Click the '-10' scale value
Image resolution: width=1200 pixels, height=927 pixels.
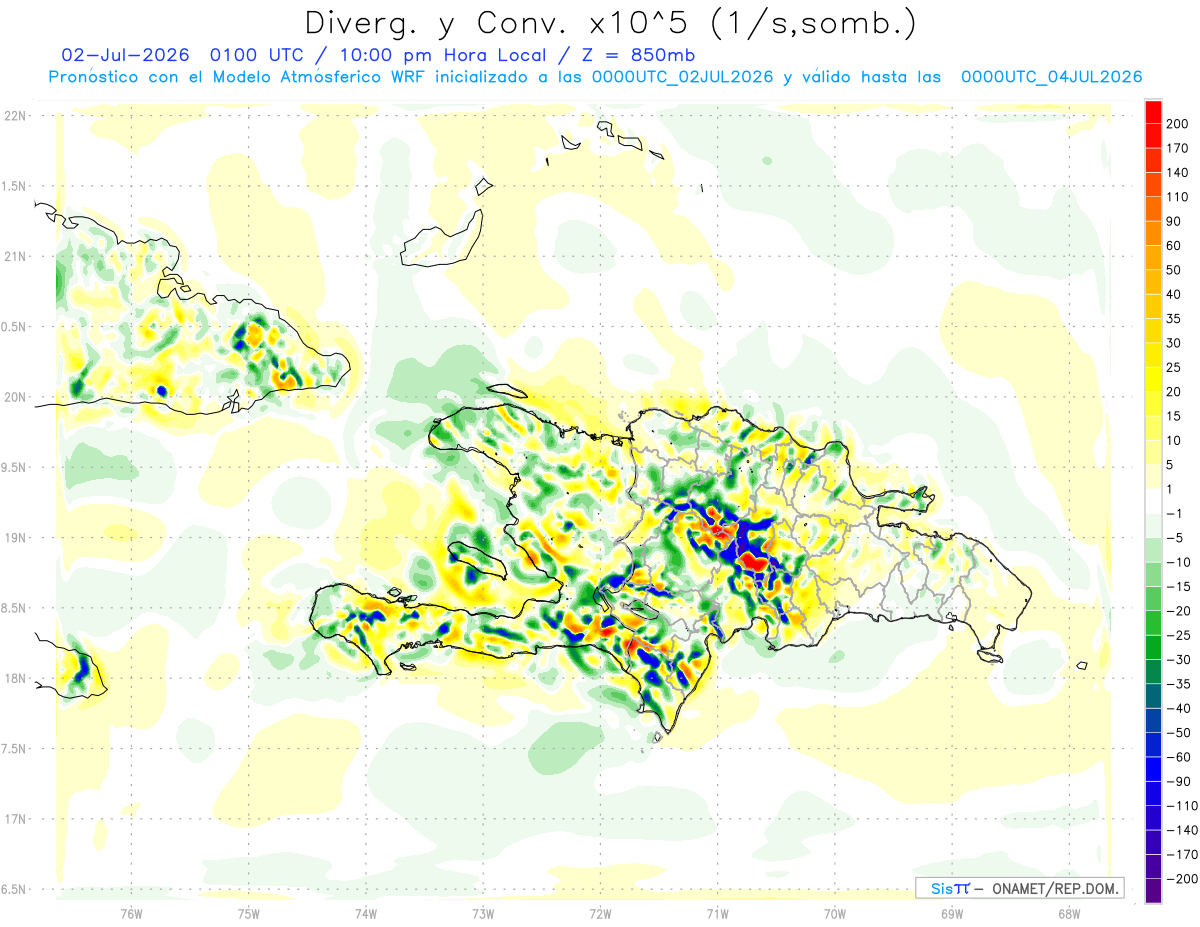(x=1181, y=562)
